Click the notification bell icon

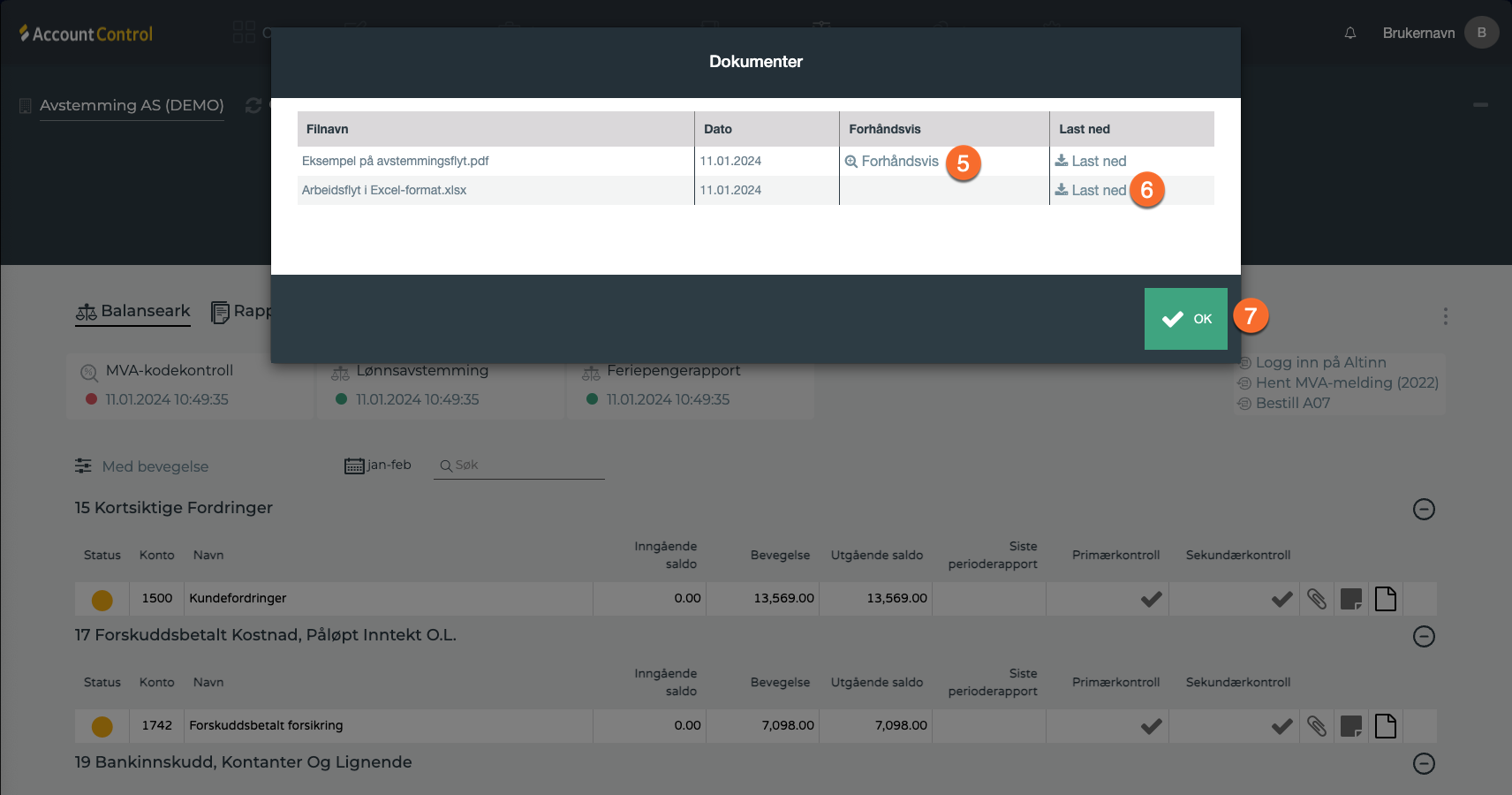tap(1349, 33)
